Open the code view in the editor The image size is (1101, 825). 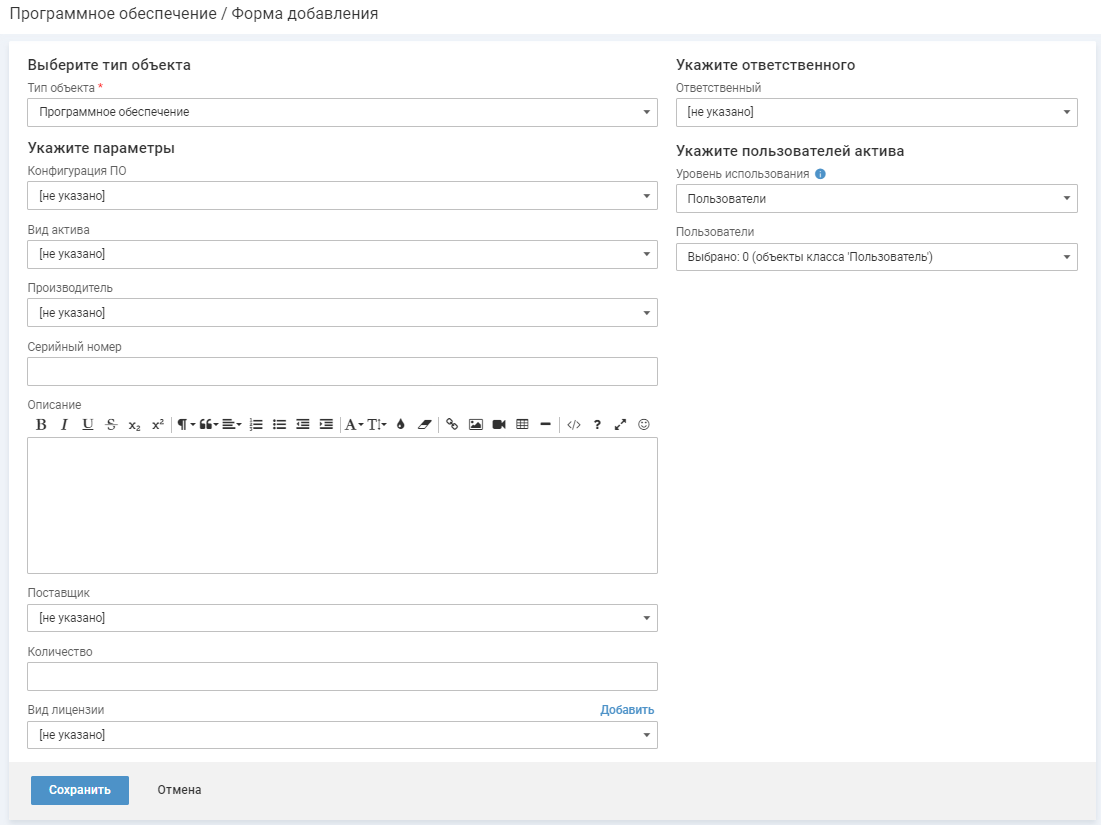574,425
